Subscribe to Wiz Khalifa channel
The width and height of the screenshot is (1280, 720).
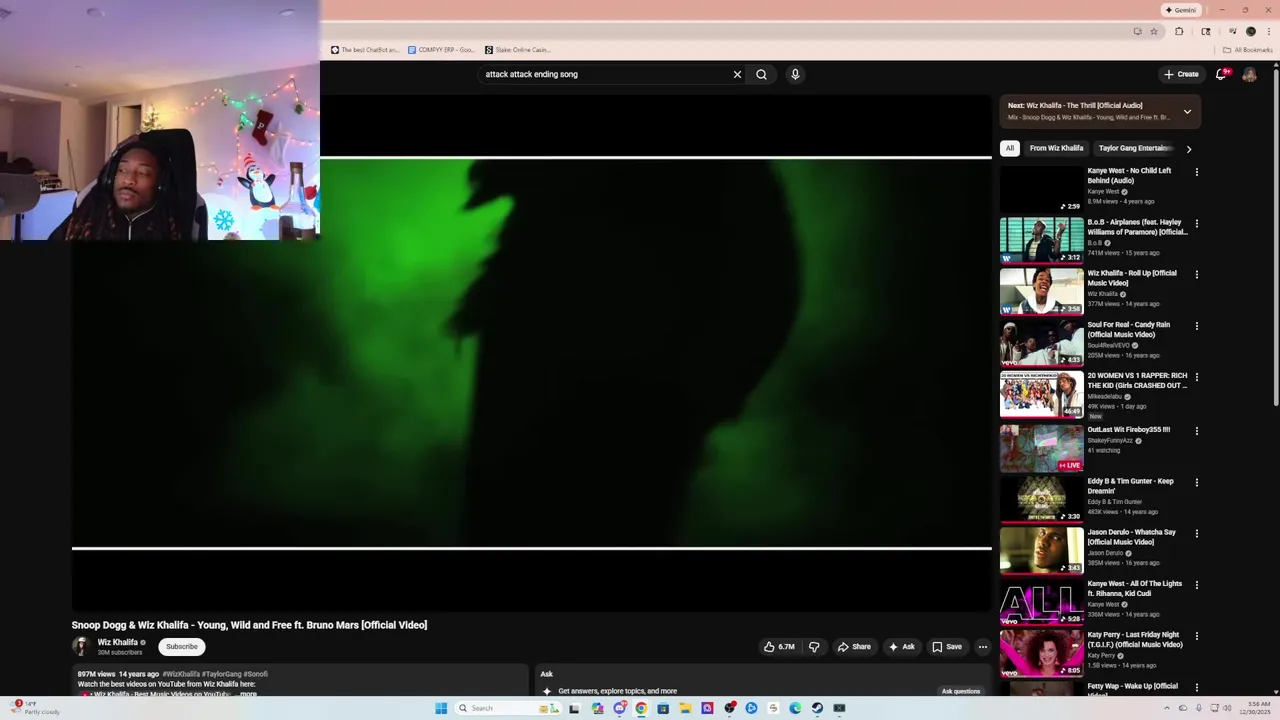click(182, 647)
